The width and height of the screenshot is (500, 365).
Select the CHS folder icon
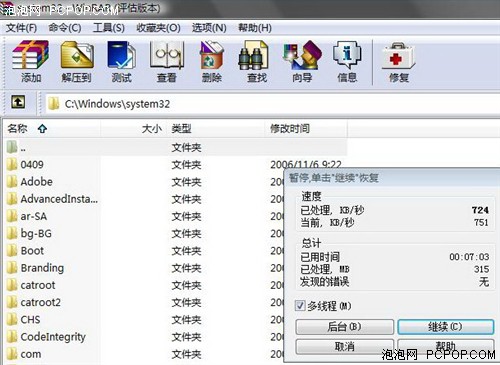12,319
